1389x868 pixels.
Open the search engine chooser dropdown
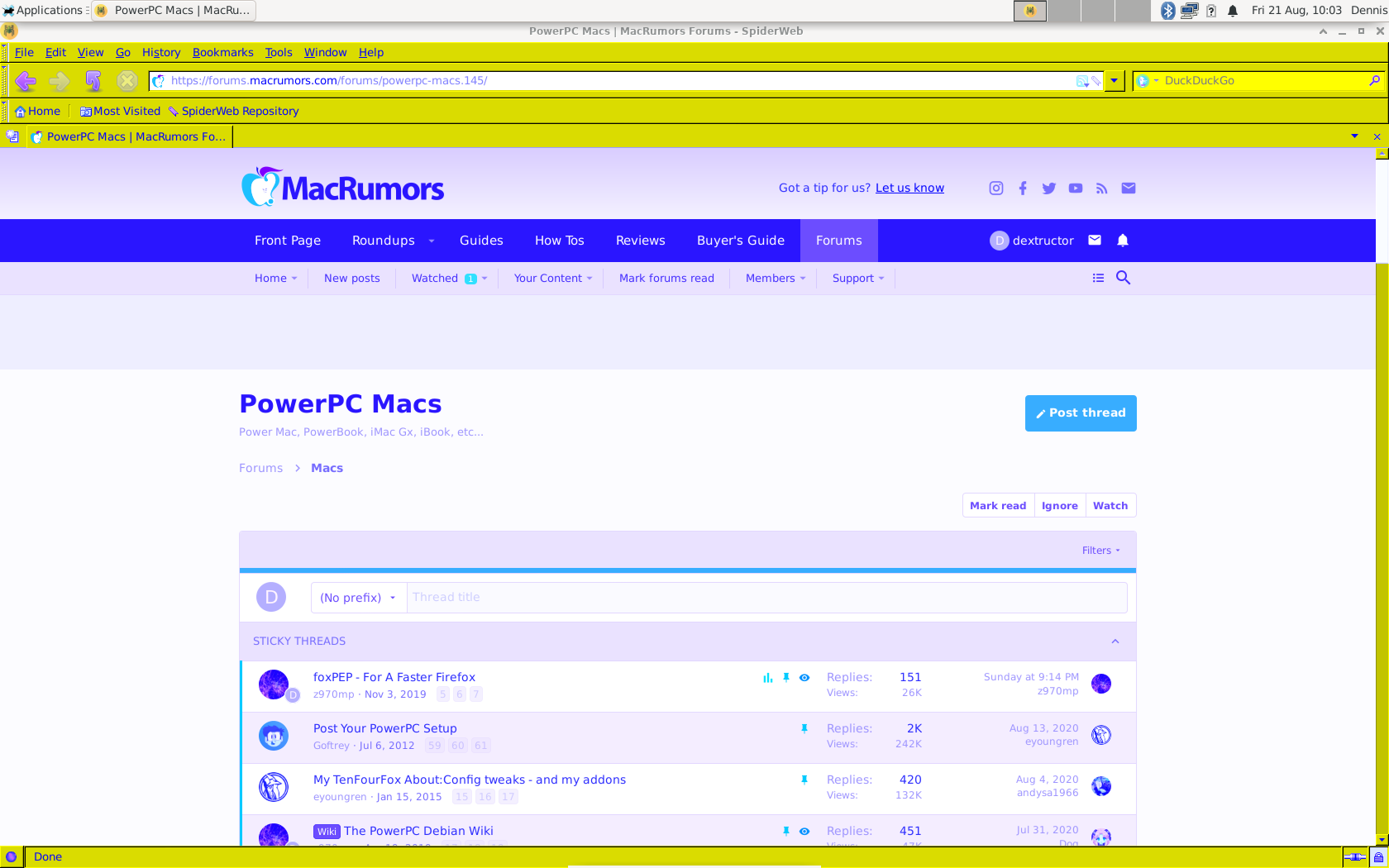click(x=1147, y=80)
